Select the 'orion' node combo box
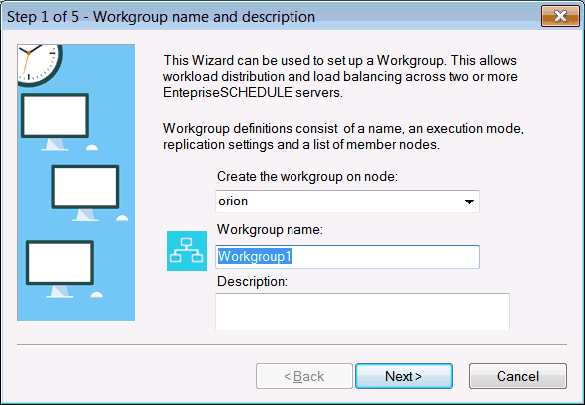 [x=347, y=201]
